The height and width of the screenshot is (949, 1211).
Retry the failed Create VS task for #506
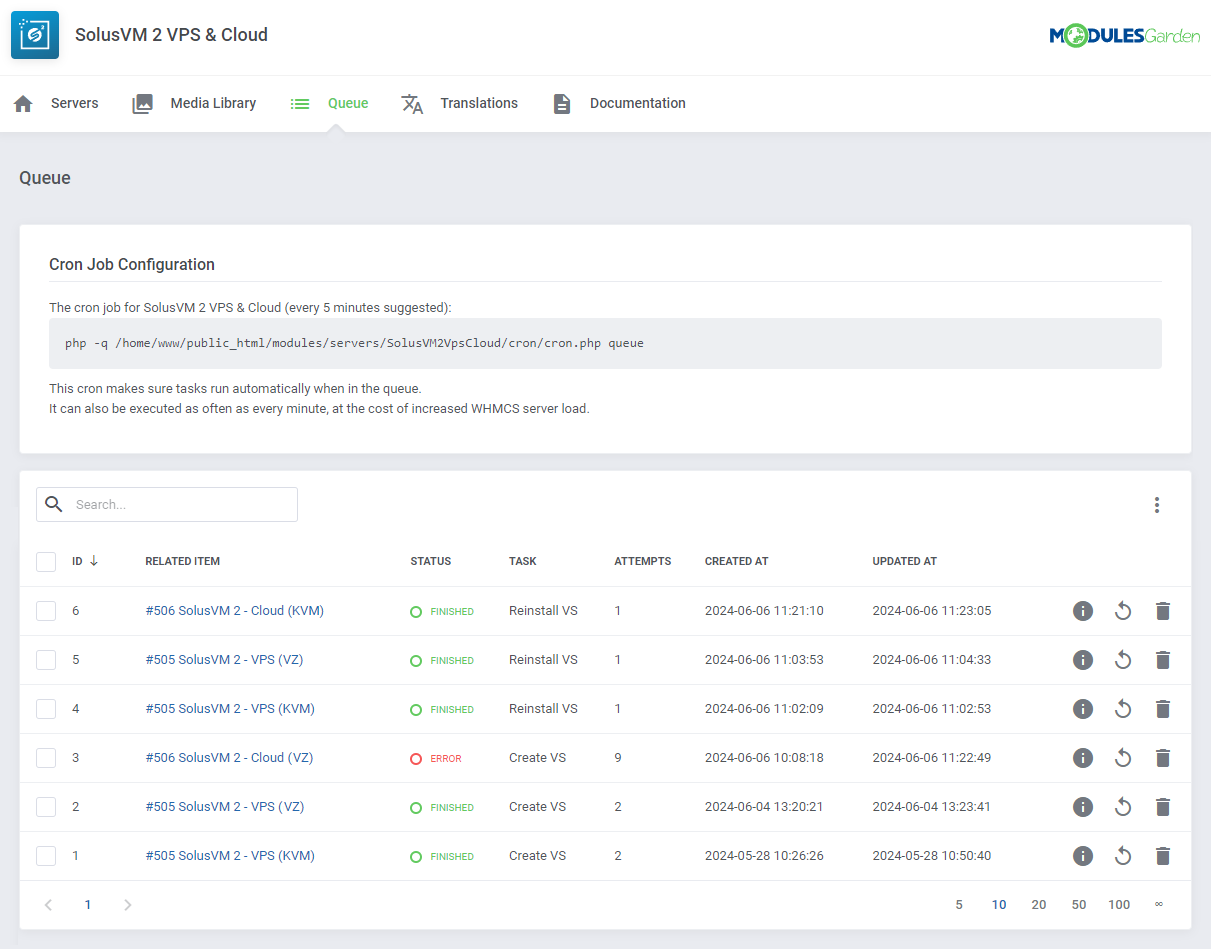[x=1122, y=757]
